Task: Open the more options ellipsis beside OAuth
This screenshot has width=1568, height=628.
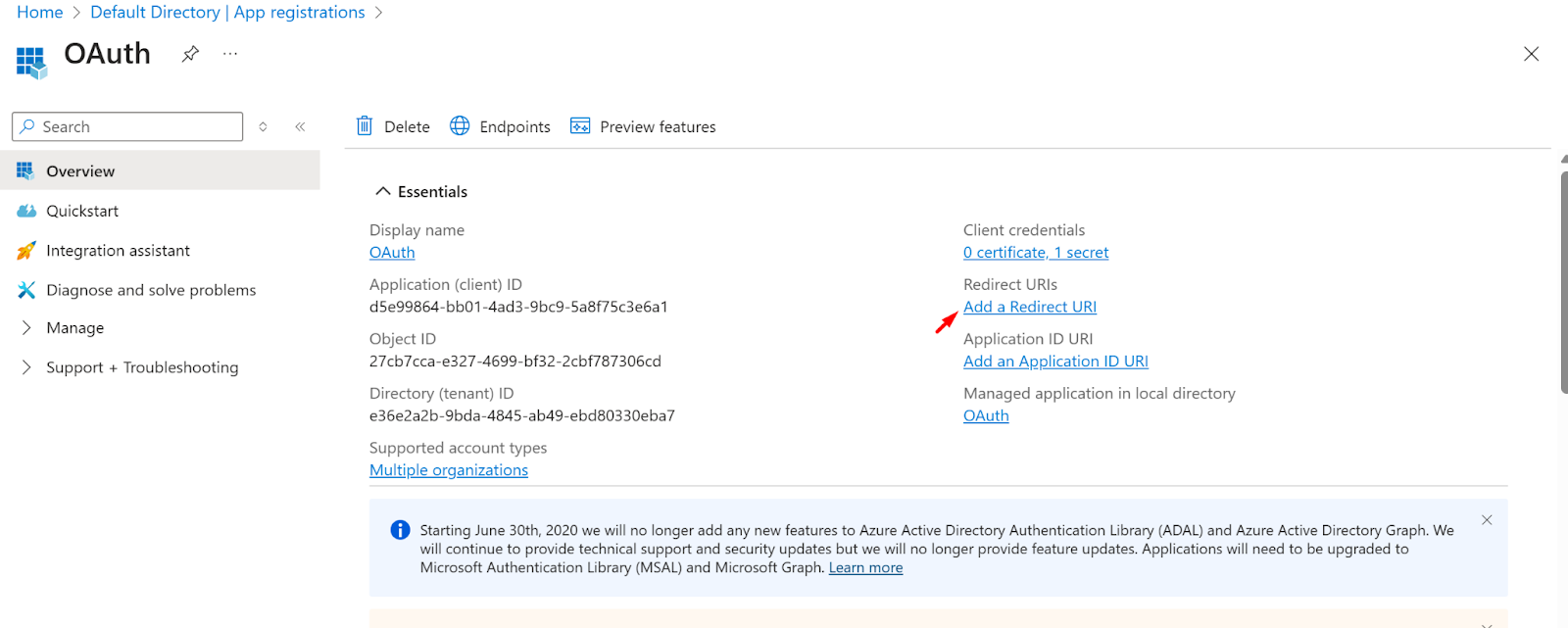Action: pyautogui.click(x=230, y=54)
